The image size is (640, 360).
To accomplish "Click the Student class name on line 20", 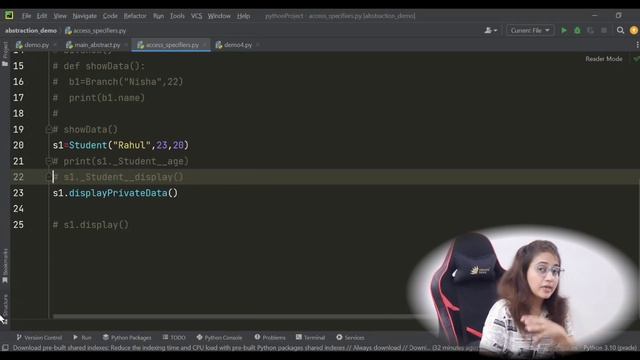I will (x=88, y=145).
